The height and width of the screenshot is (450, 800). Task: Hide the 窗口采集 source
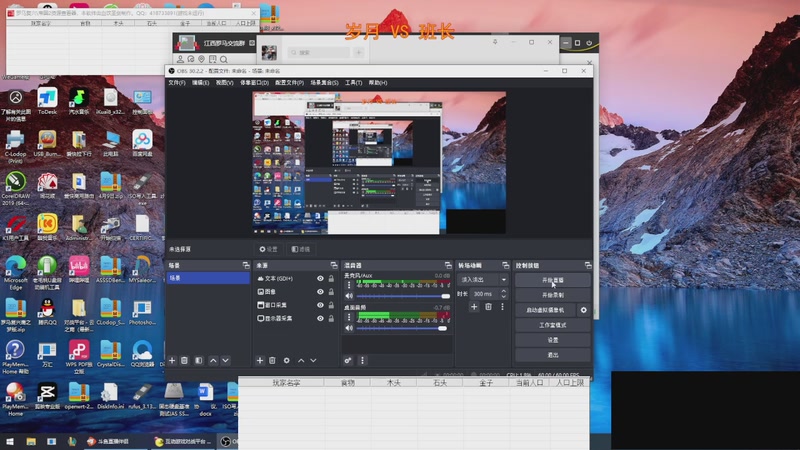click(x=320, y=305)
